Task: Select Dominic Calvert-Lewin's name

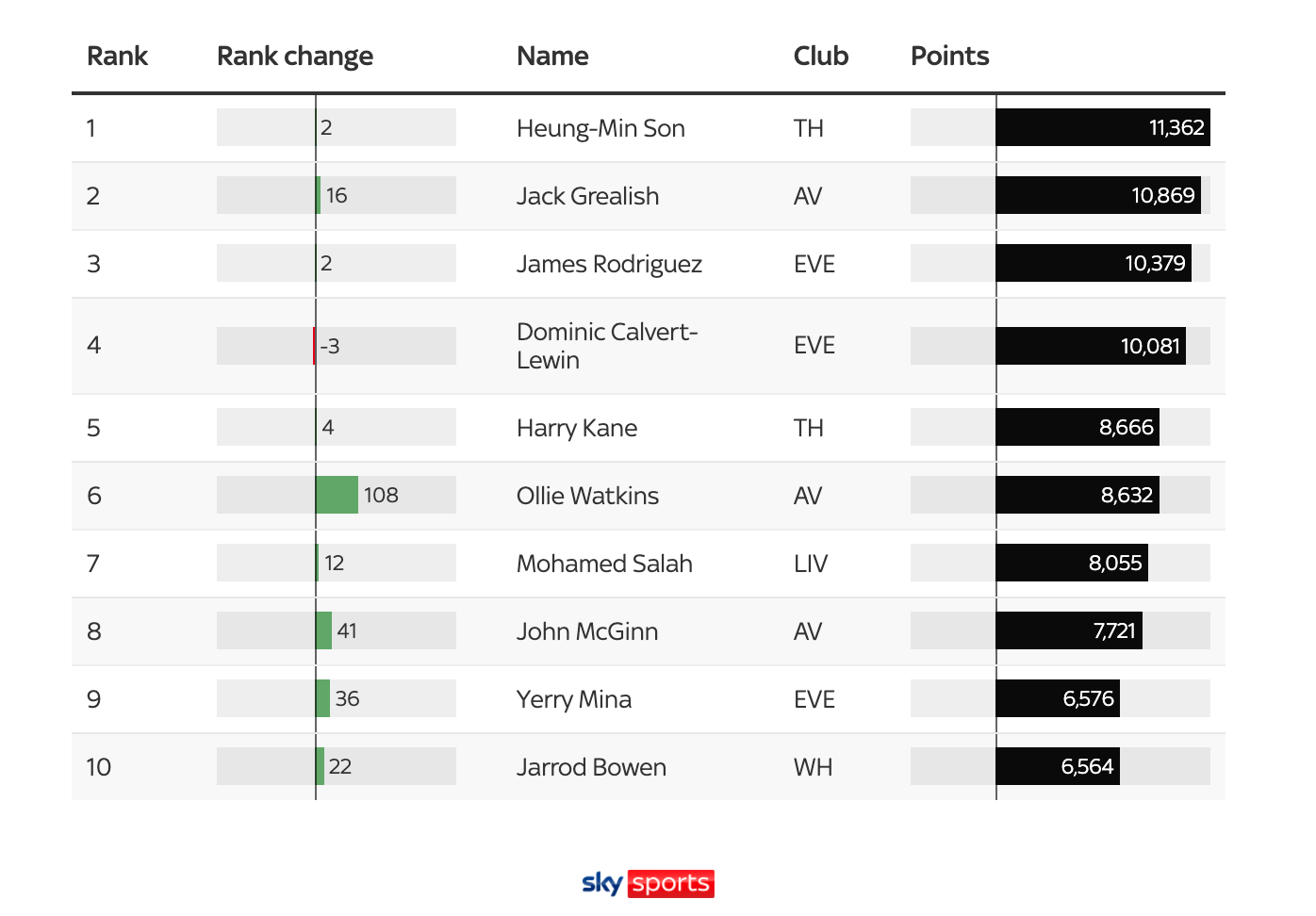Action: tap(606, 346)
